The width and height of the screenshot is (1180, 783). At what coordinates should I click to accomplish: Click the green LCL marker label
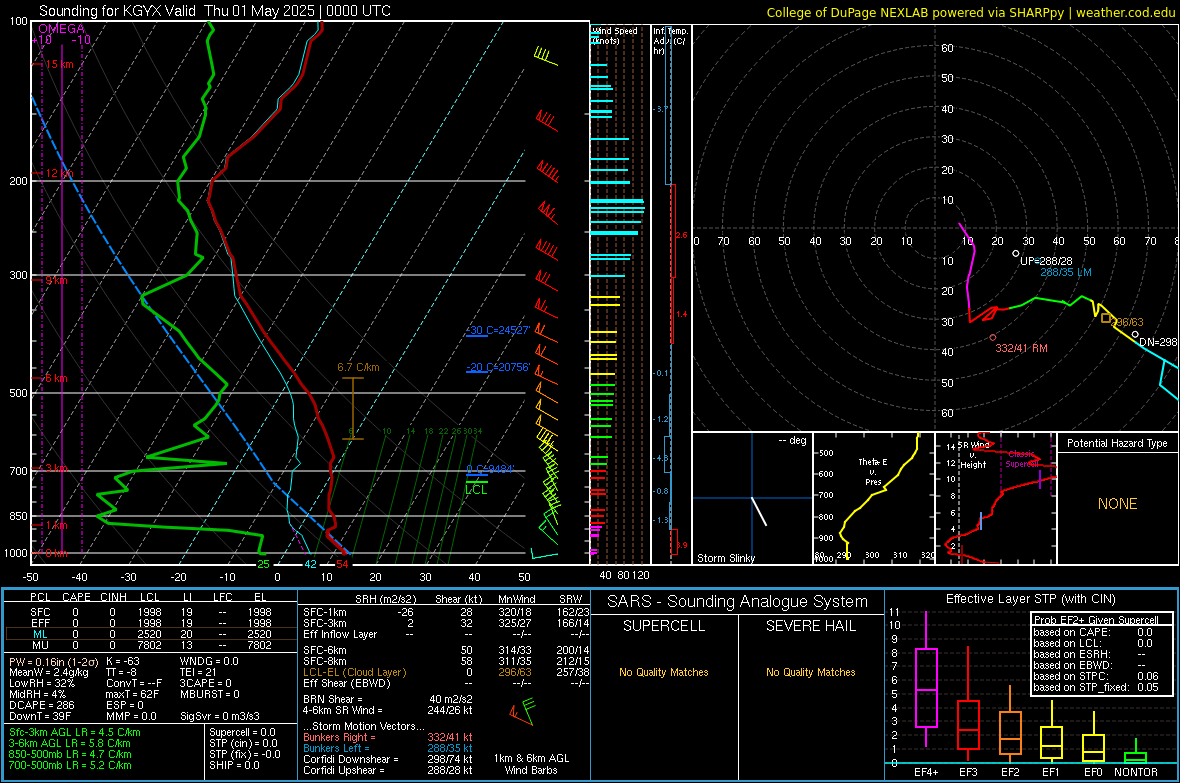(476, 490)
